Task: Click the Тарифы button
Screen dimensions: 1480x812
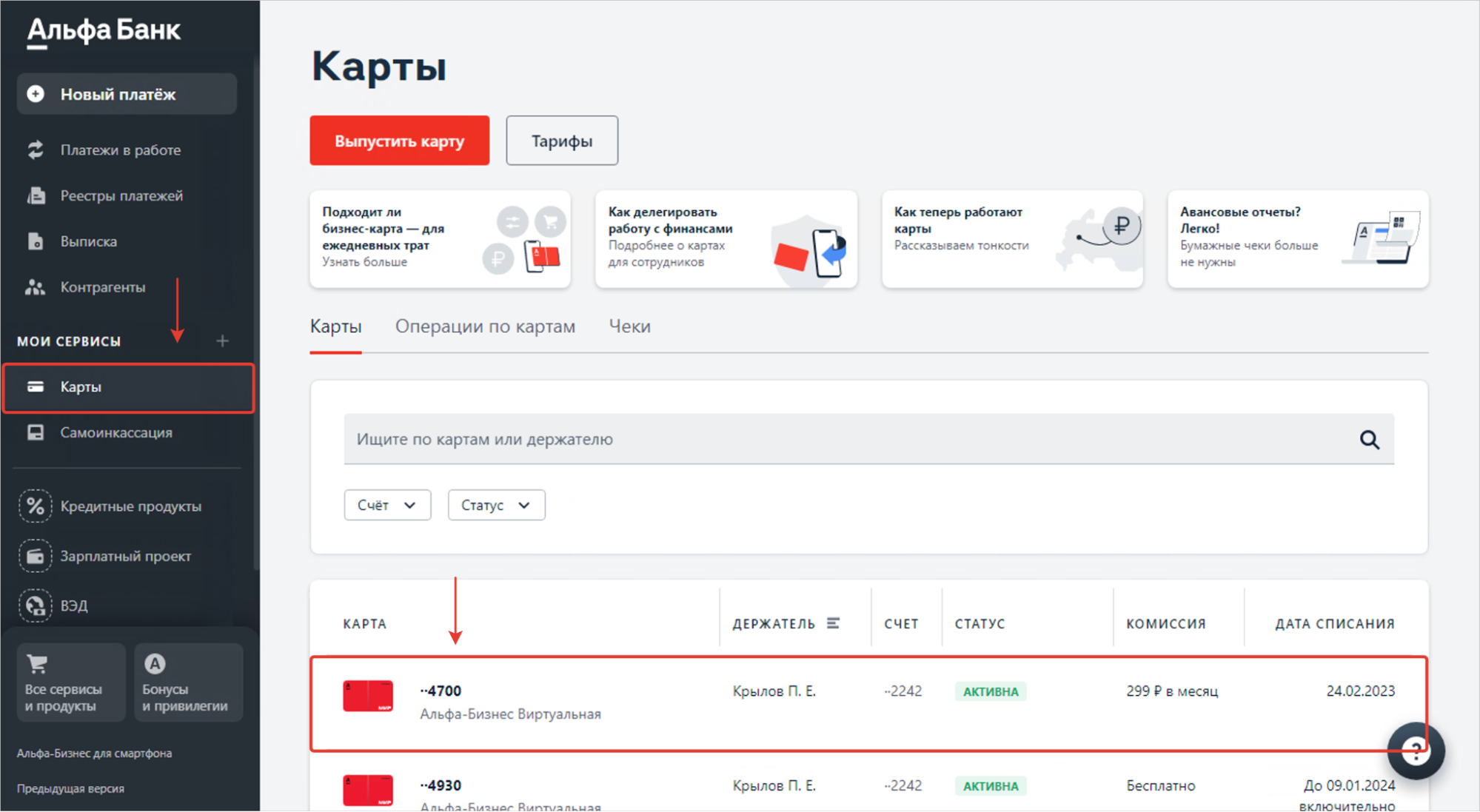Action: (562, 141)
